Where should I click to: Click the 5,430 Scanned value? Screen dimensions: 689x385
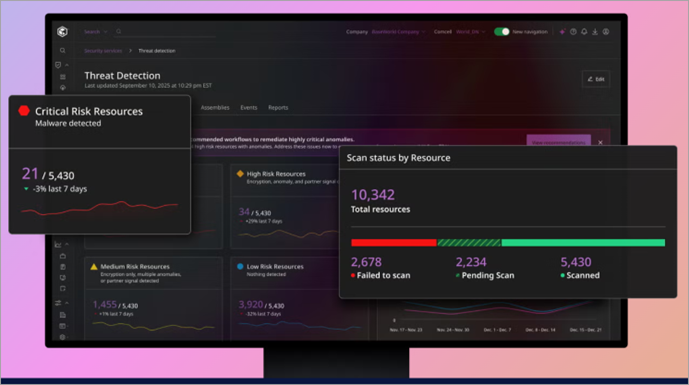[x=576, y=262]
